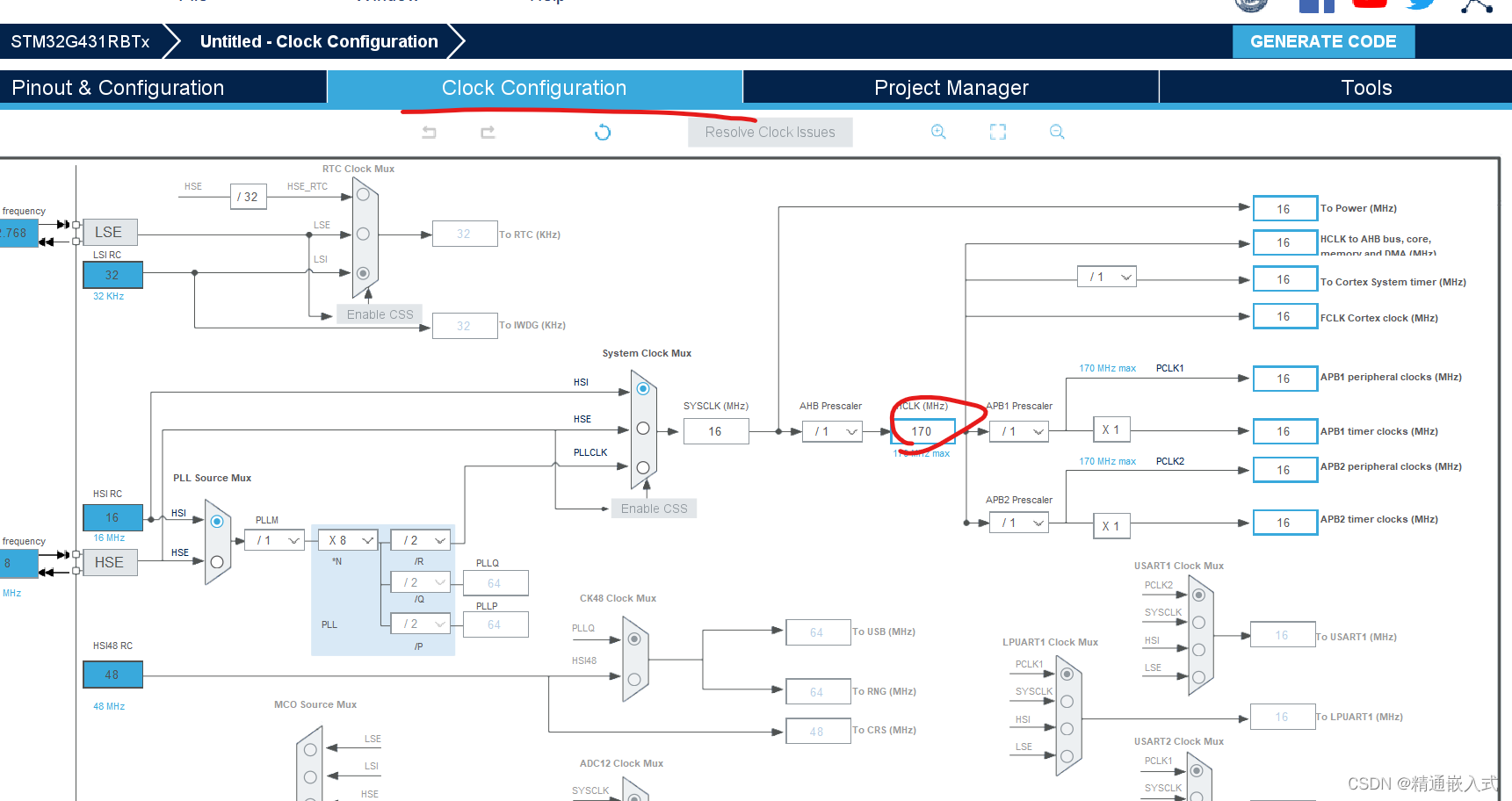Image resolution: width=1512 pixels, height=801 pixels.
Task: Click the LSE oscillator block
Action: (x=109, y=232)
